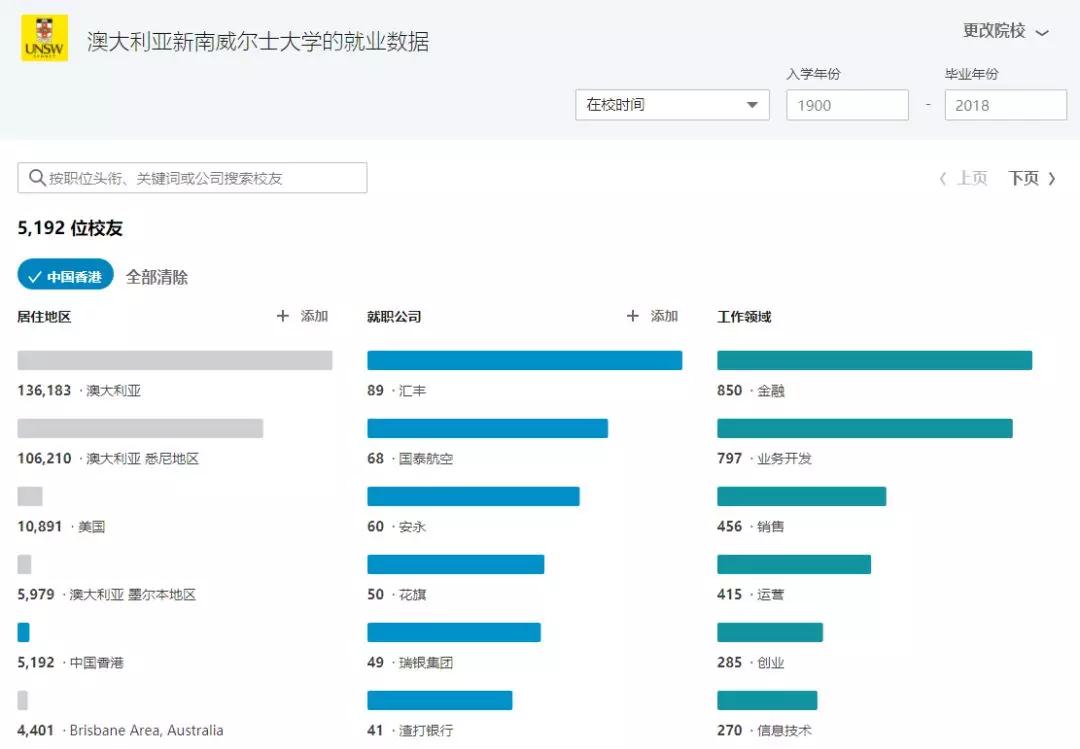
Task: Select the 汇丰 company bar
Action: click(x=524, y=360)
